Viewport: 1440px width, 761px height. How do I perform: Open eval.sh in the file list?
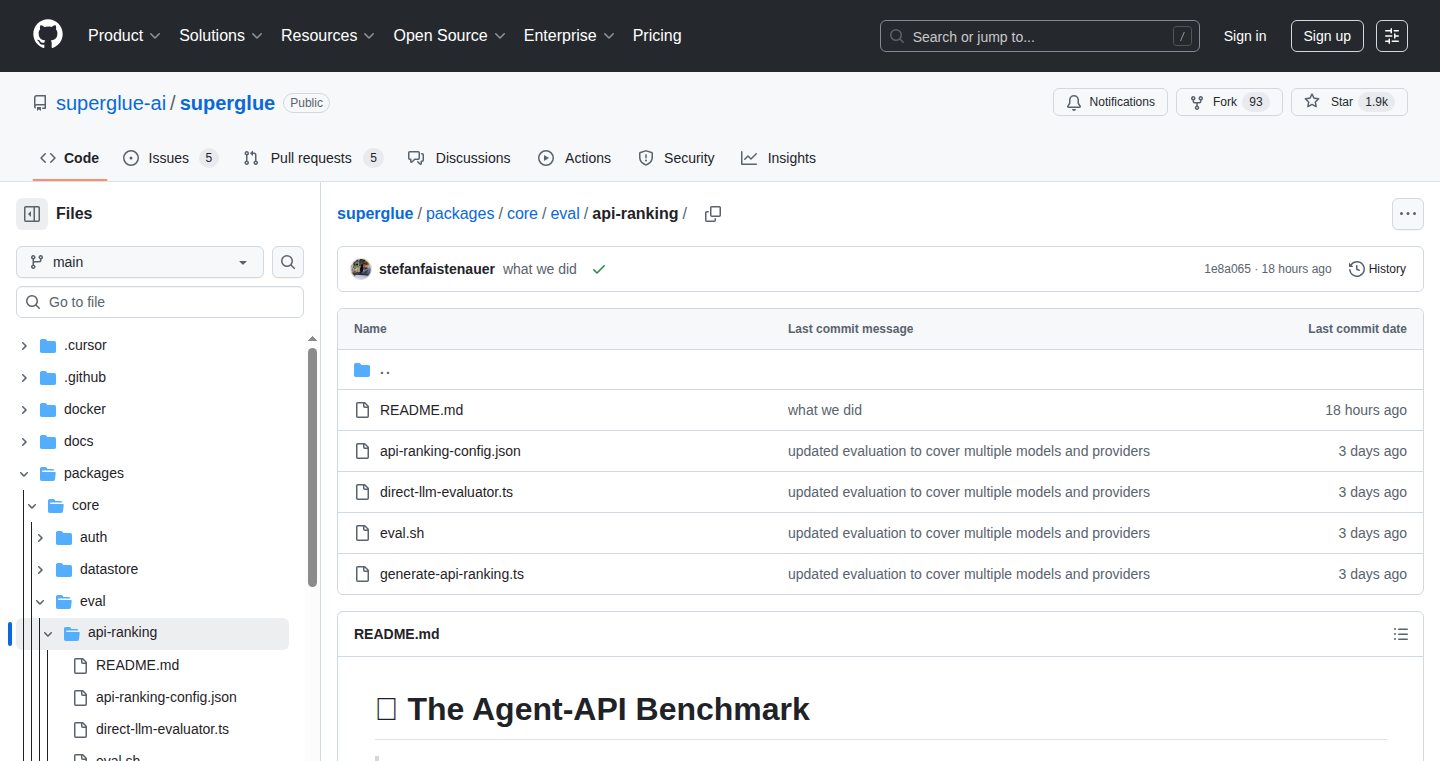pos(402,533)
